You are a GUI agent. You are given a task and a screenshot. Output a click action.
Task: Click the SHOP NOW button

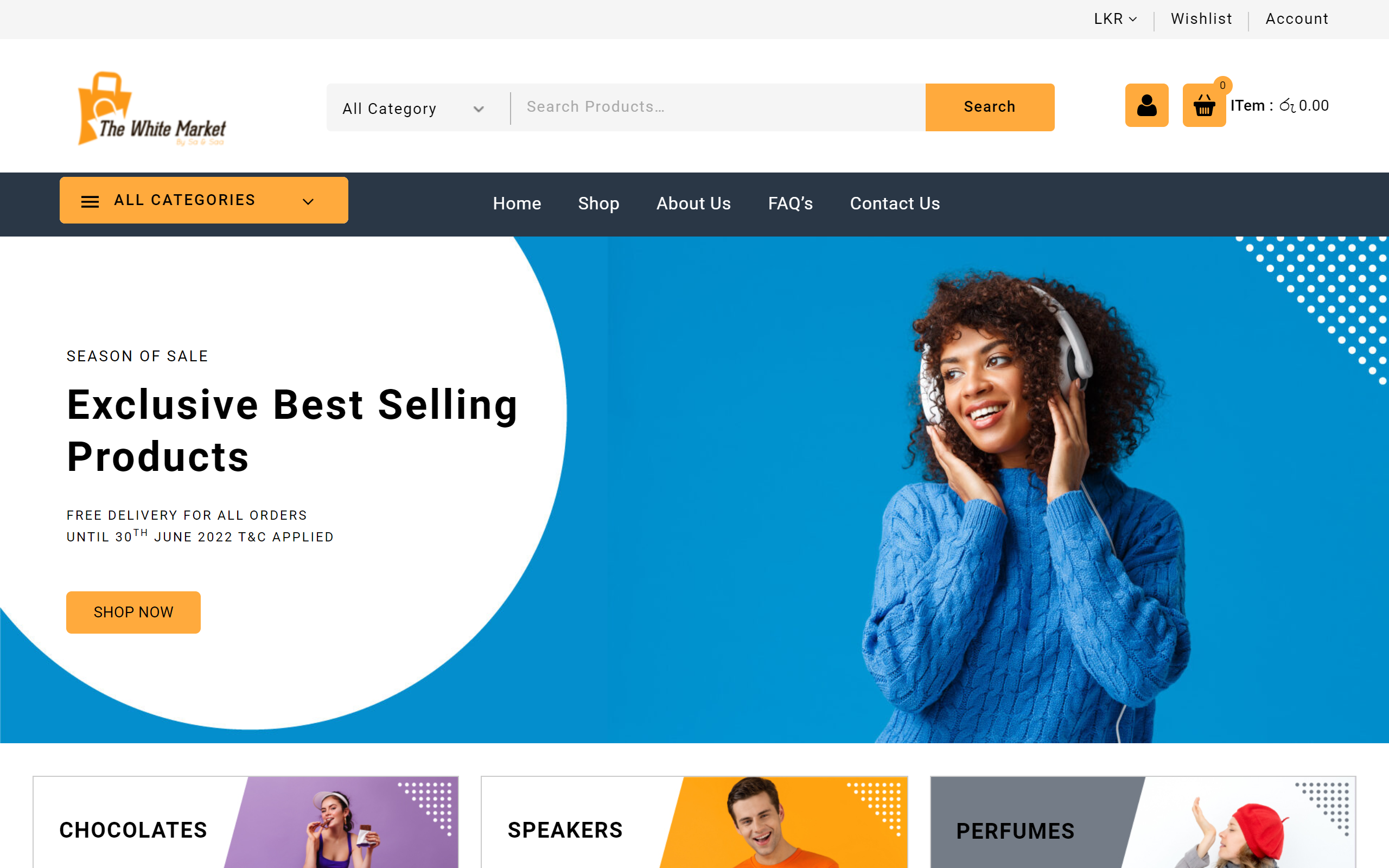click(133, 612)
